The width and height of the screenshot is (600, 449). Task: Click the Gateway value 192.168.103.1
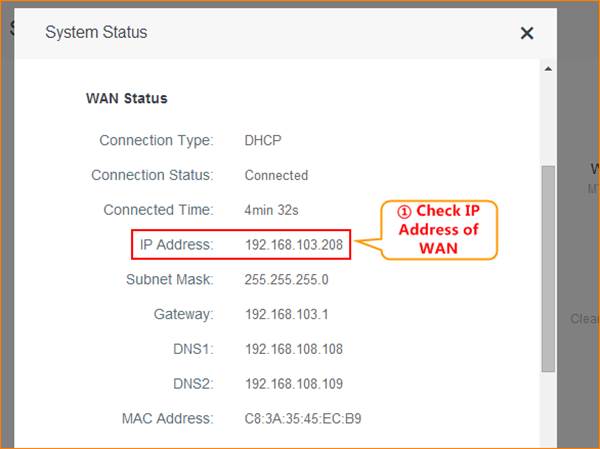[286, 315]
